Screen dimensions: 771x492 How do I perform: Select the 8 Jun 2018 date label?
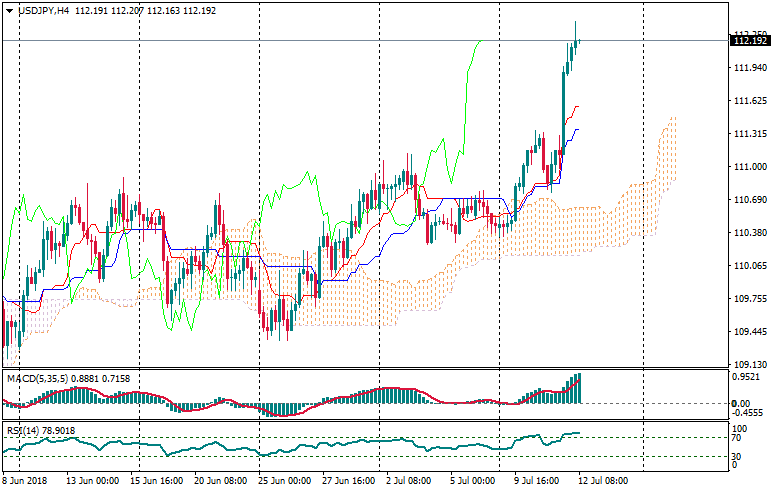29,481
